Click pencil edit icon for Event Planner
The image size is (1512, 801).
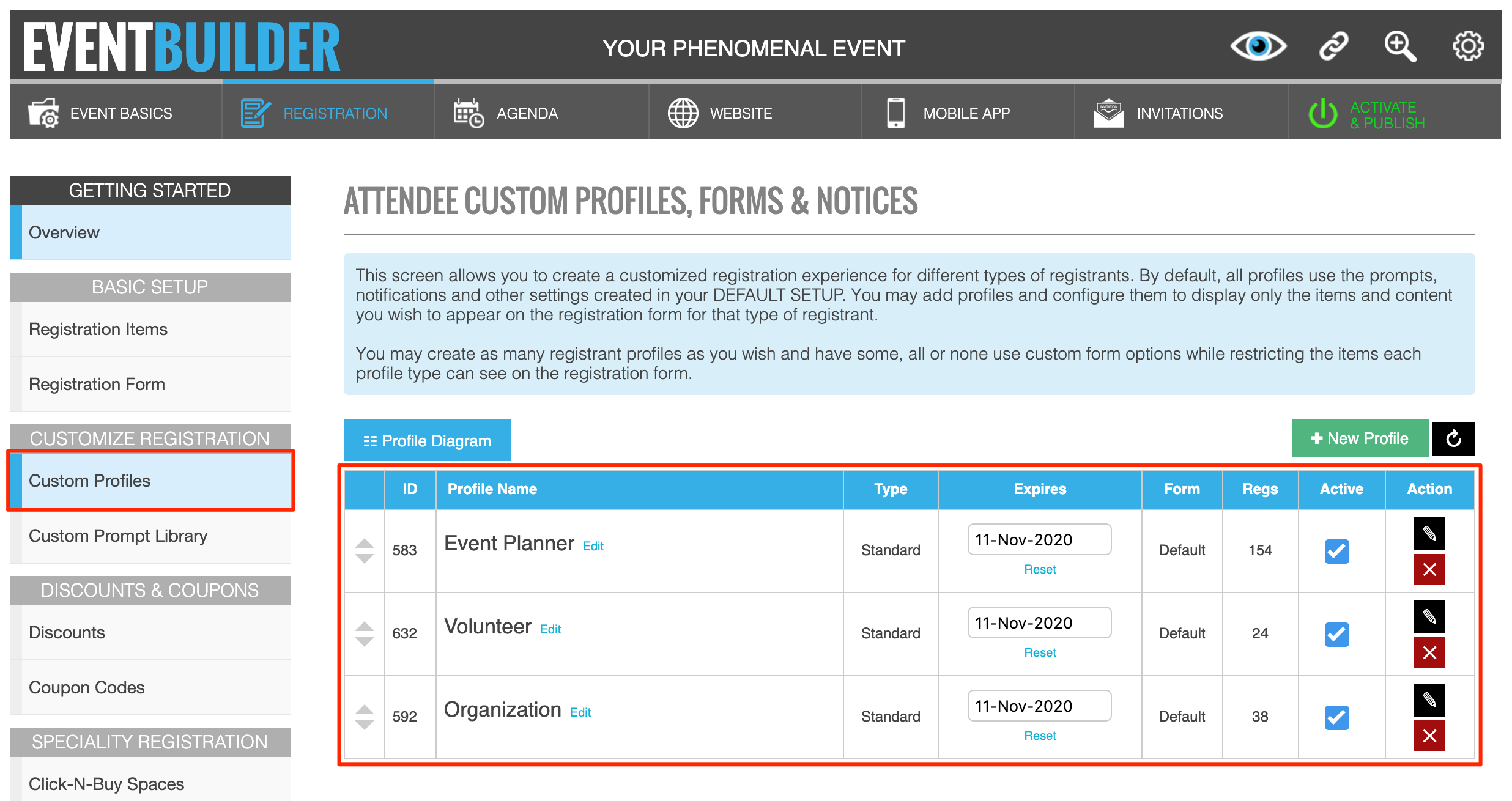click(x=1429, y=533)
